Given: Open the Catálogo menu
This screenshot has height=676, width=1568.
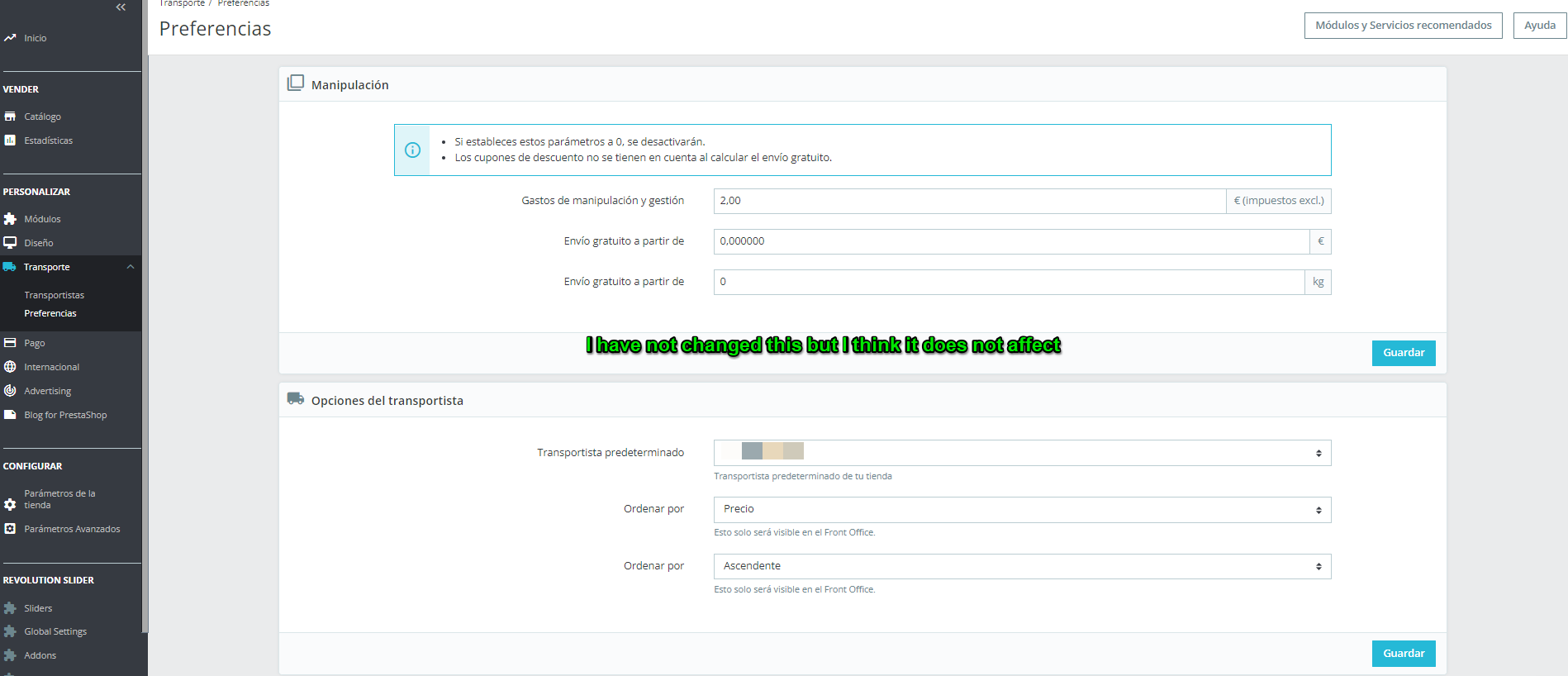Looking at the screenshot, I should pyautogui.click(x=42, y=117).
